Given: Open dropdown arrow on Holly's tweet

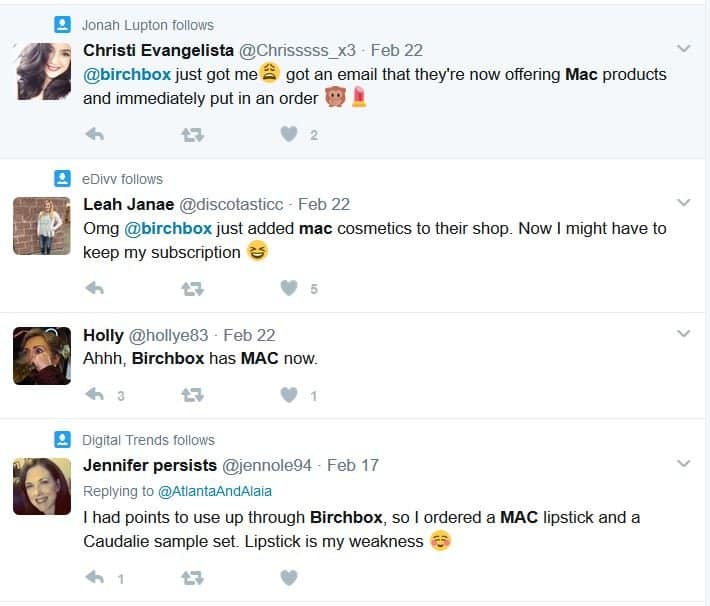Looking at the screenshot, I should click(x=684, y=334).
